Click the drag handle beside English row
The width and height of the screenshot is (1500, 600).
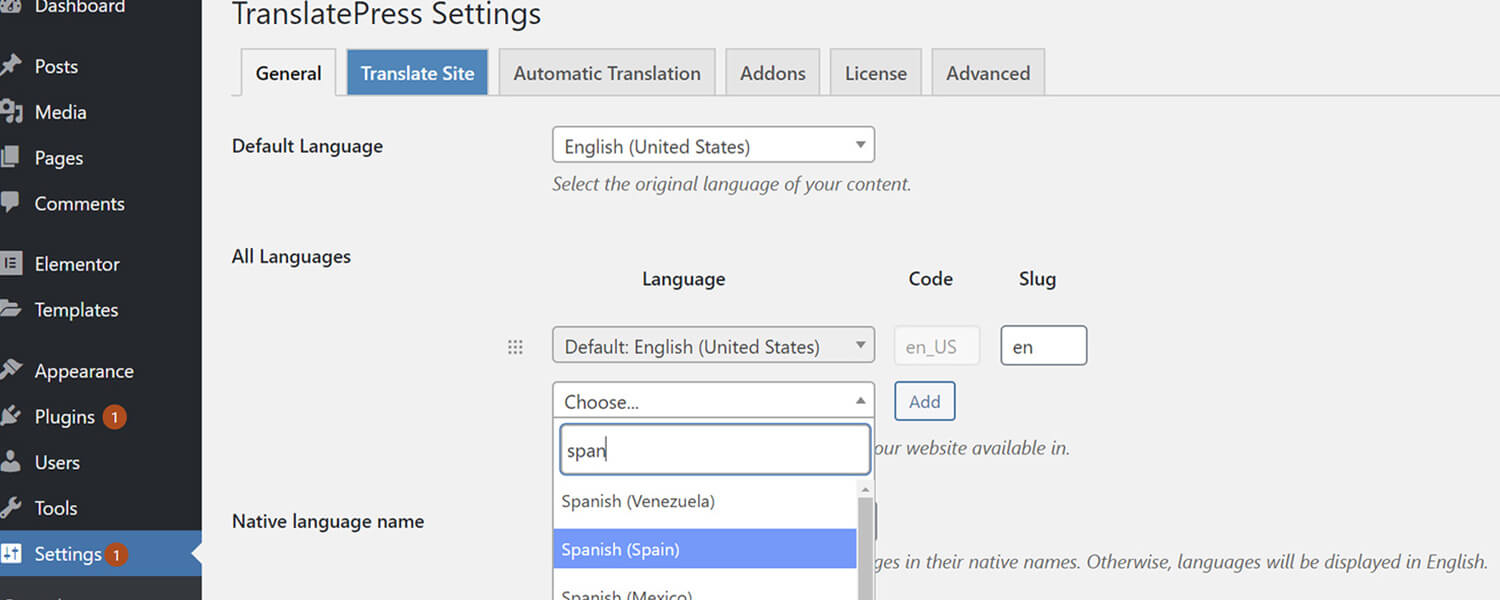[x=515, y=347]
